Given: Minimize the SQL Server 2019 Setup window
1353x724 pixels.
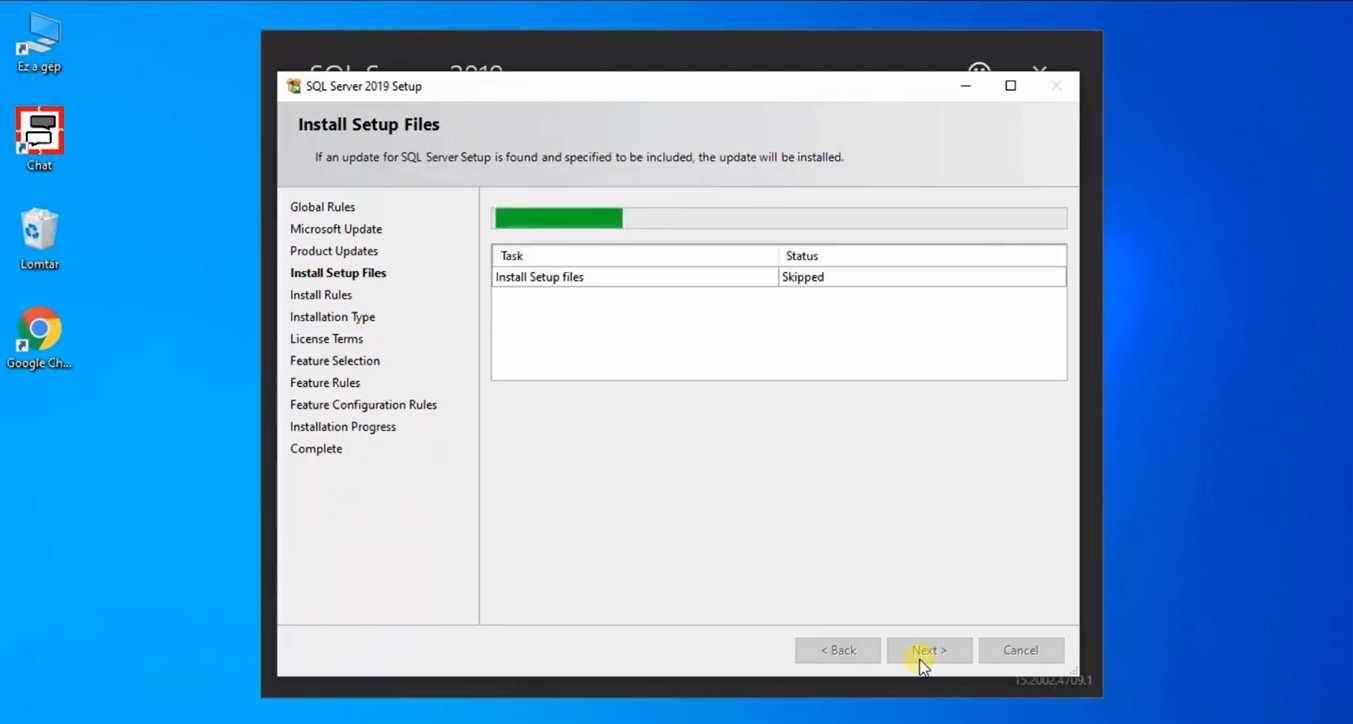Looking at the screenshot, I should coord(965,86).
